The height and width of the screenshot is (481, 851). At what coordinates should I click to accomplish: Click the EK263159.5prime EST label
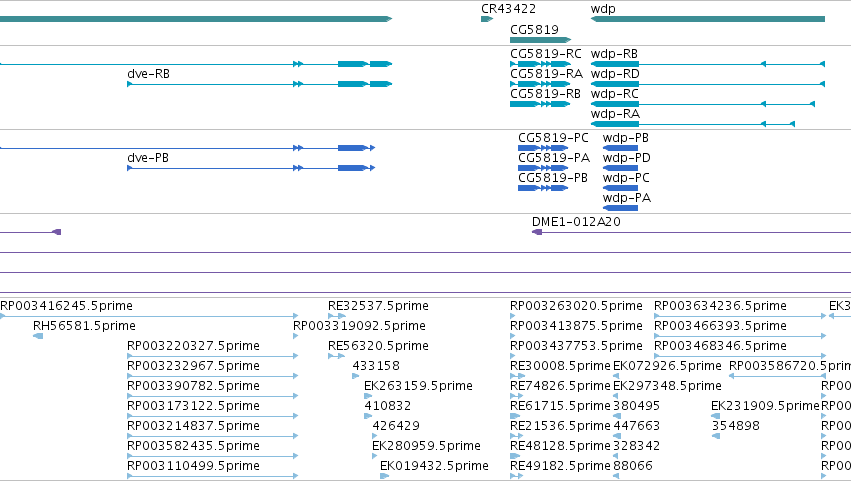point(418,386)
